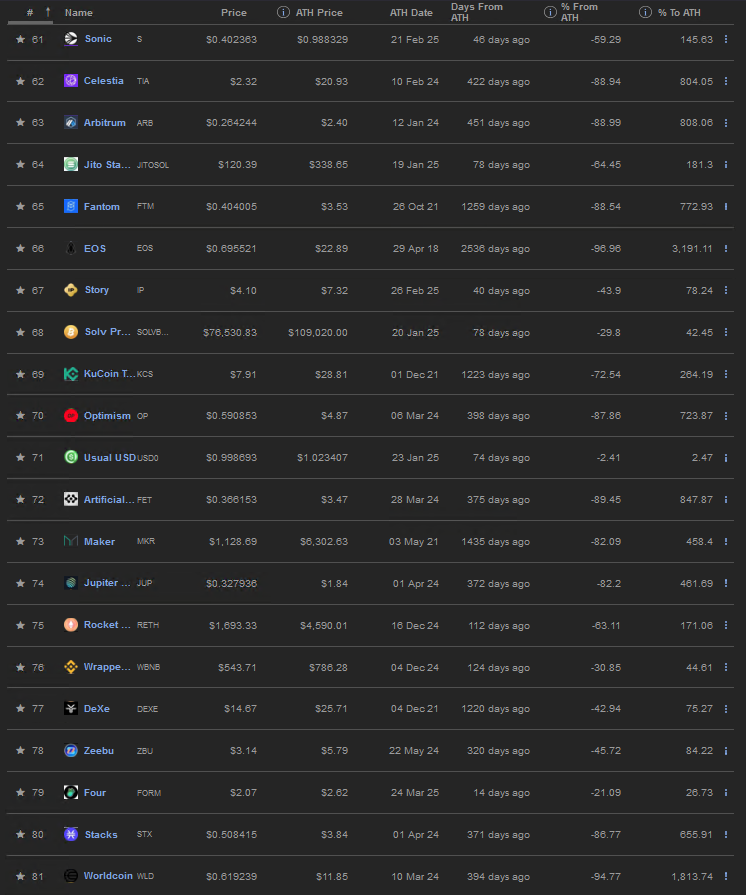746x895 pixels.
Task: Open more options for Fantom row
Action: coord(726,207)
